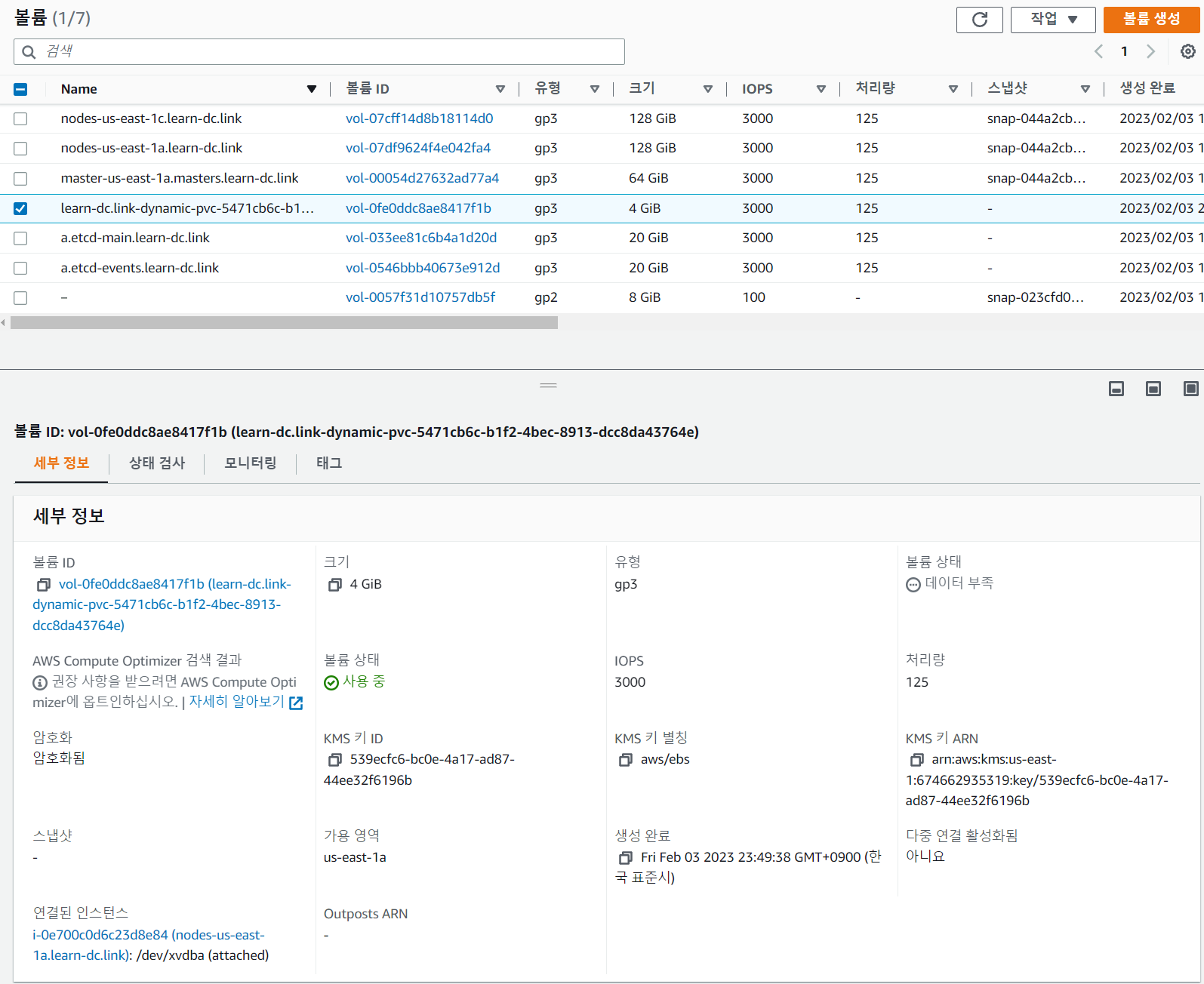Copy the KMS key alias aws/ebs
The width and height of the screenshot is (1204, 984).
[625, 760]
